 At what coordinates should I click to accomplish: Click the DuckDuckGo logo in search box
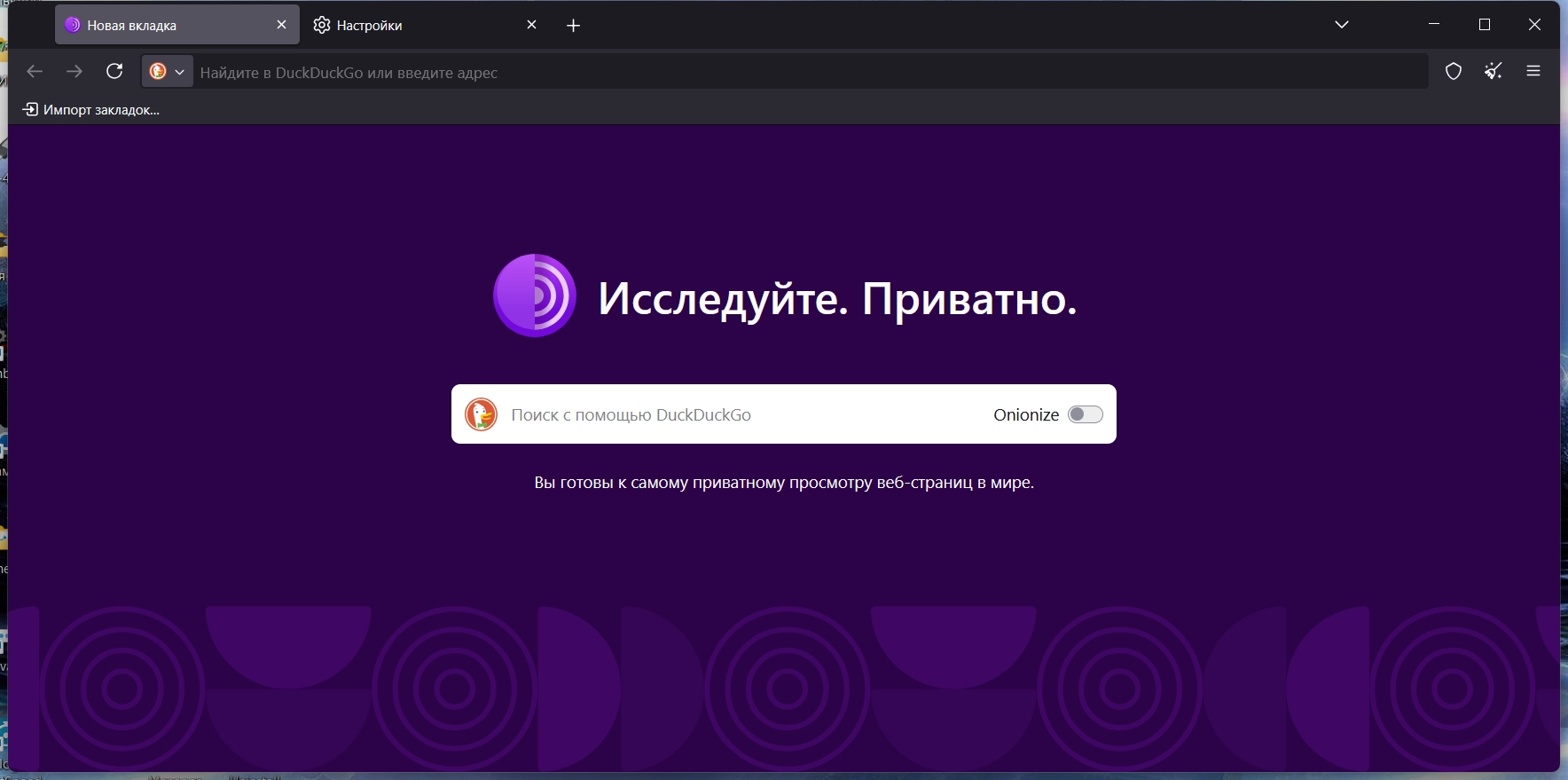(x=482, y=414)
